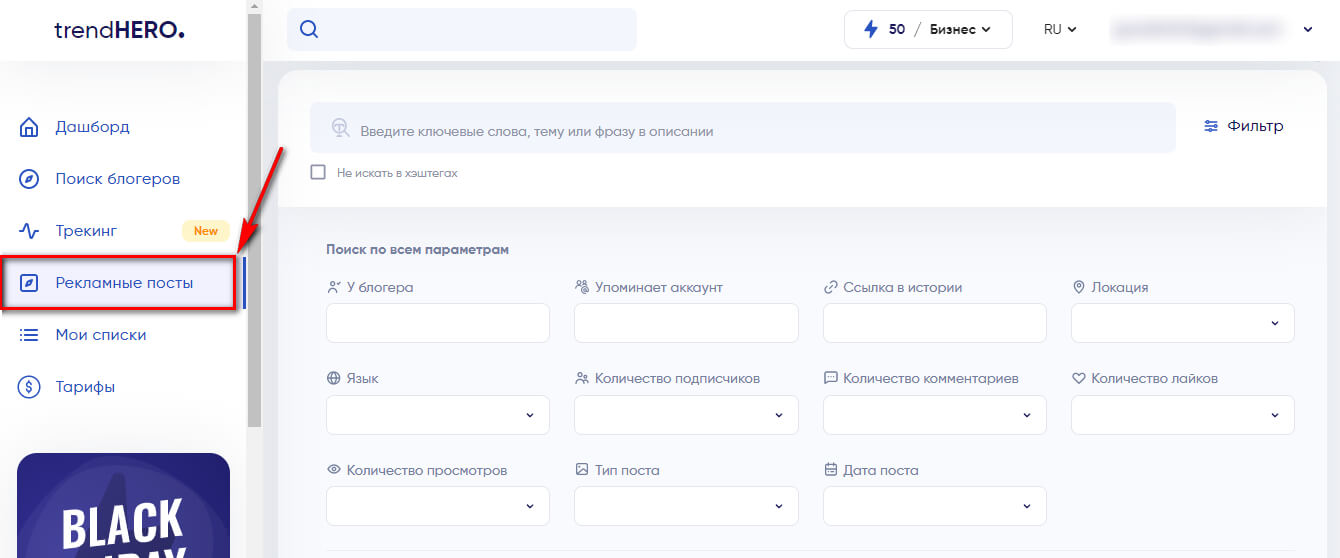This screenshot has height=558, width=1340.
Task: Open the Бизнес plan selector
Action: coord(959,29)
